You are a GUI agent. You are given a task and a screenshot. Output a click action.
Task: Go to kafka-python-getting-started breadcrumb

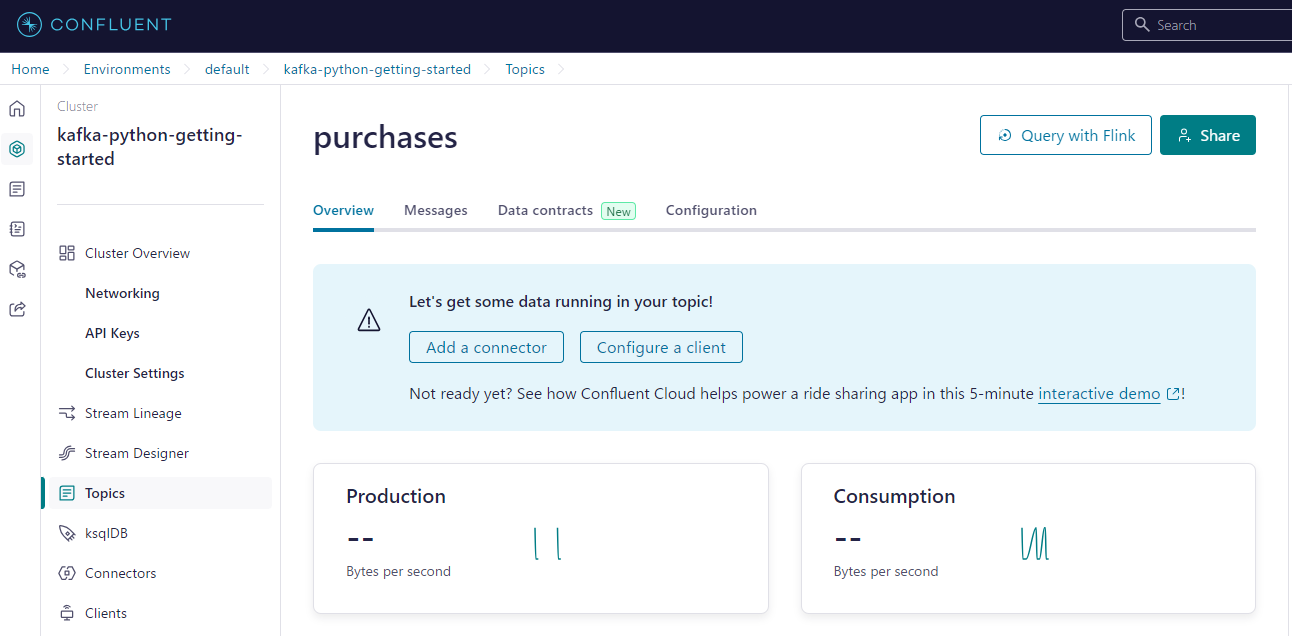coord(377,69)
